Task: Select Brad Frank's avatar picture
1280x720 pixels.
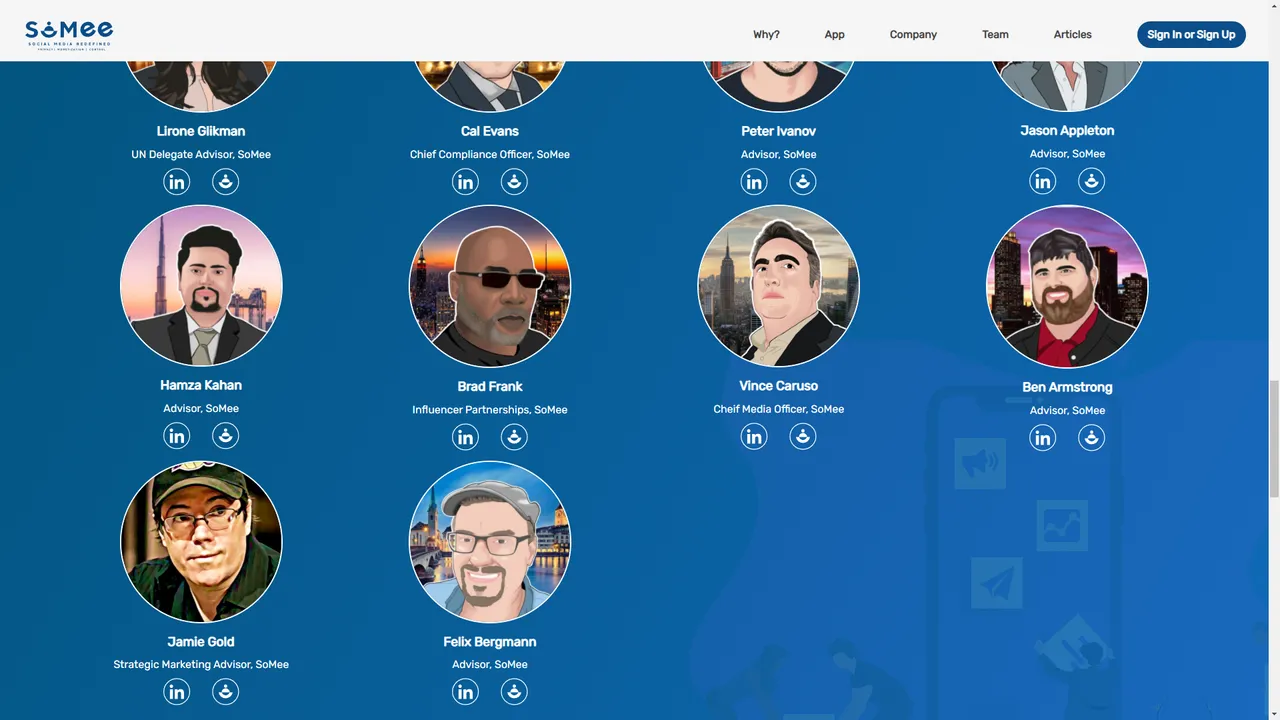Action: click(490, 287)
